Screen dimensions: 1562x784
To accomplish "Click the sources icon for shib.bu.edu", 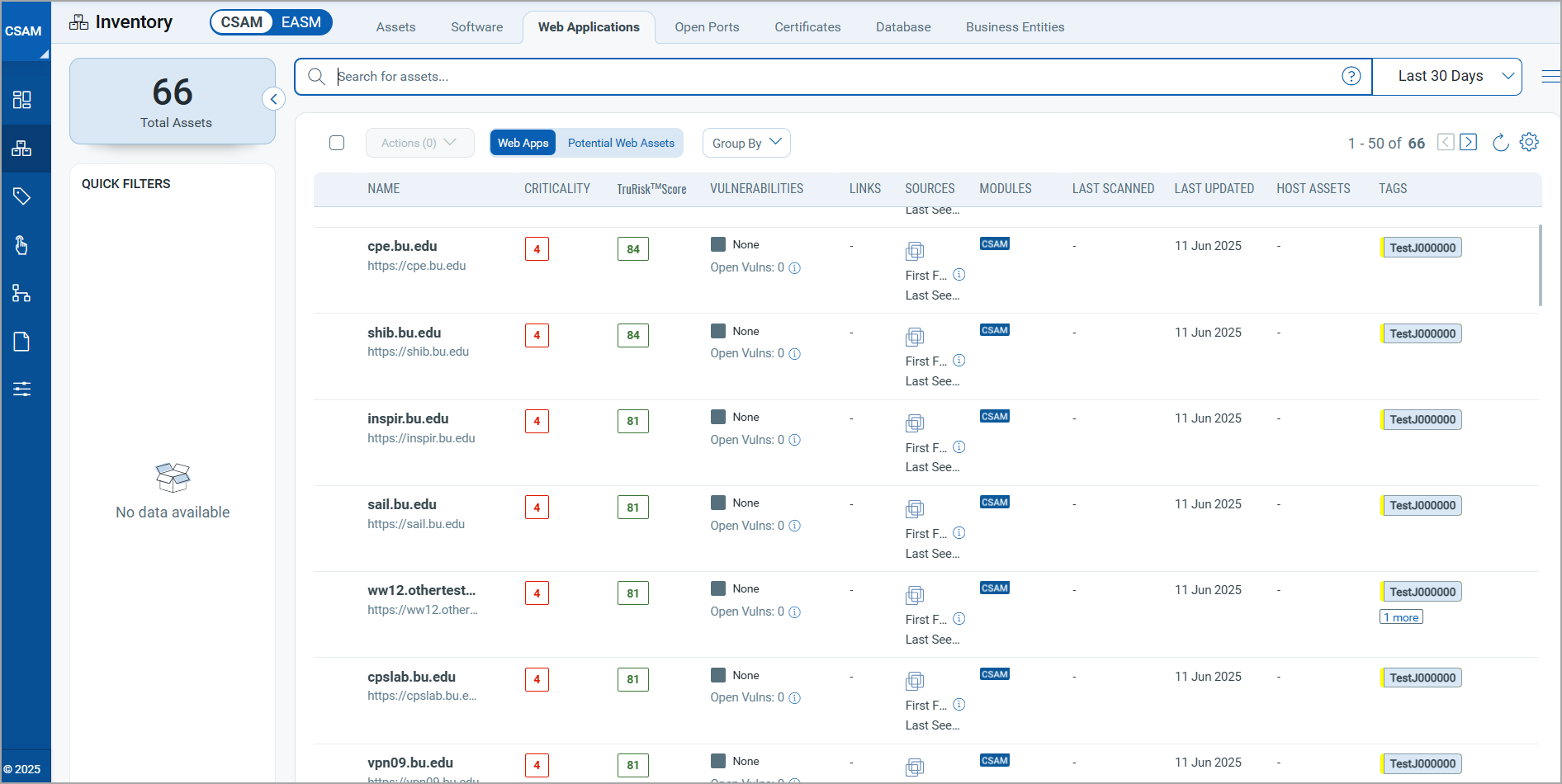I will pos(915,337).
